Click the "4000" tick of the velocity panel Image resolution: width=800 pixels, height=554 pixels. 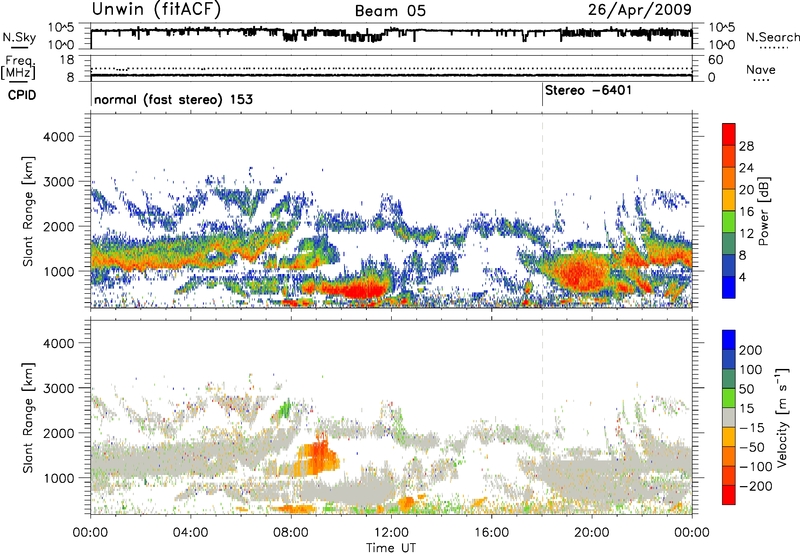point(59,343)
